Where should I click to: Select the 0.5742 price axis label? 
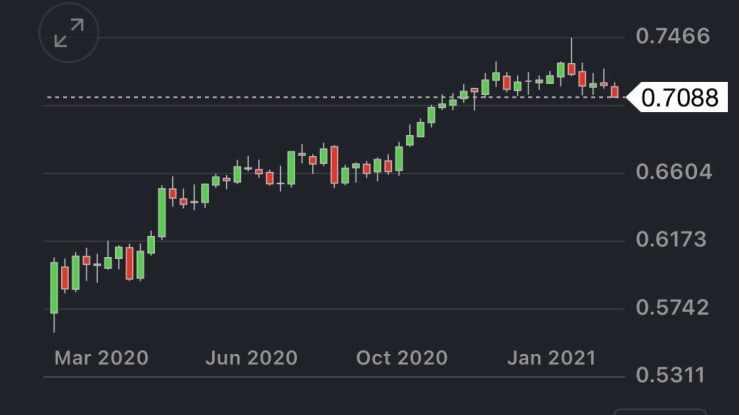click(x=673, y=307)
